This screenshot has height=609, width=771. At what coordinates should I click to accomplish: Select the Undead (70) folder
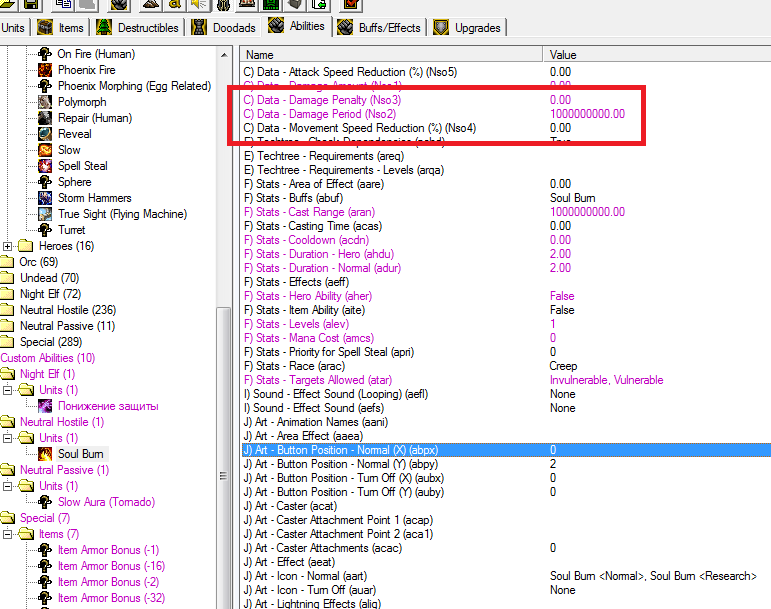[x=49, y=278]
